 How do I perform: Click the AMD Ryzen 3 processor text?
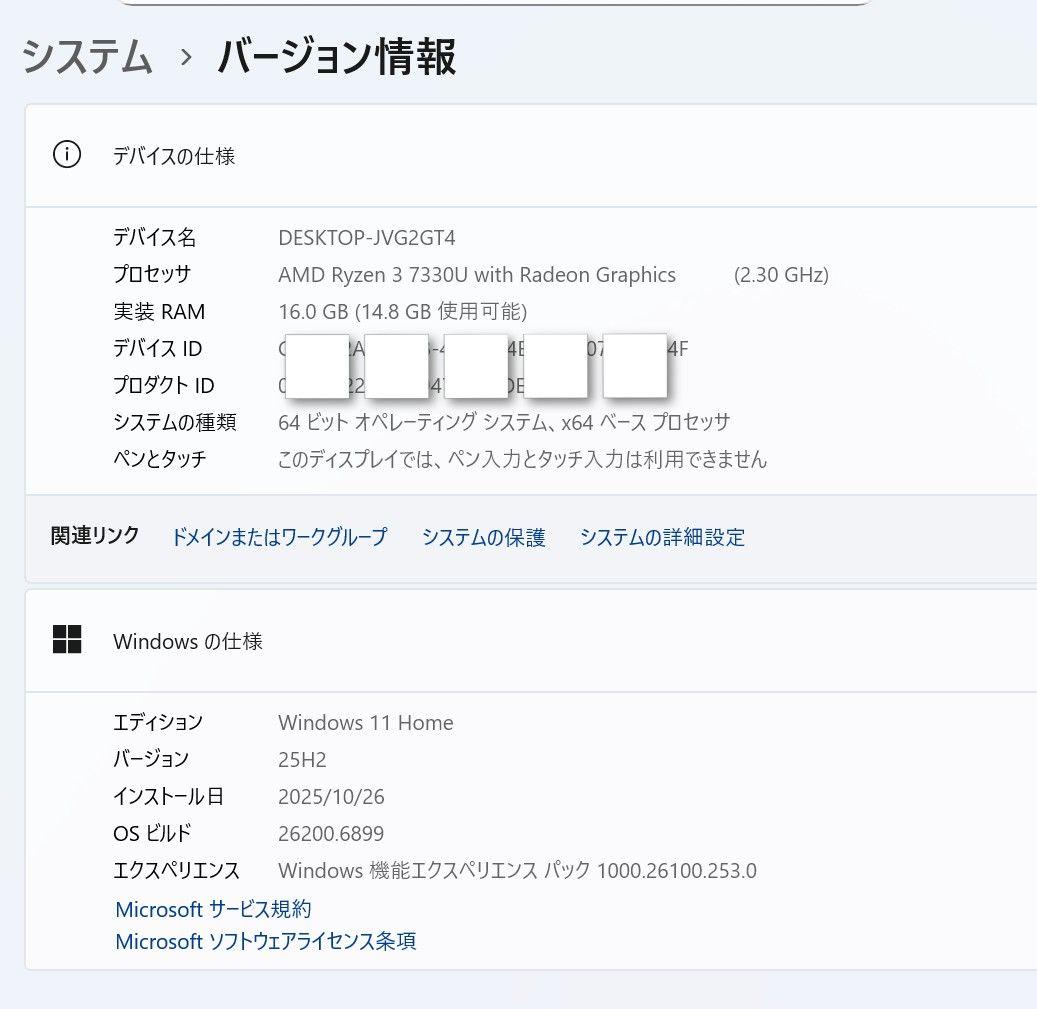[477, 274]
